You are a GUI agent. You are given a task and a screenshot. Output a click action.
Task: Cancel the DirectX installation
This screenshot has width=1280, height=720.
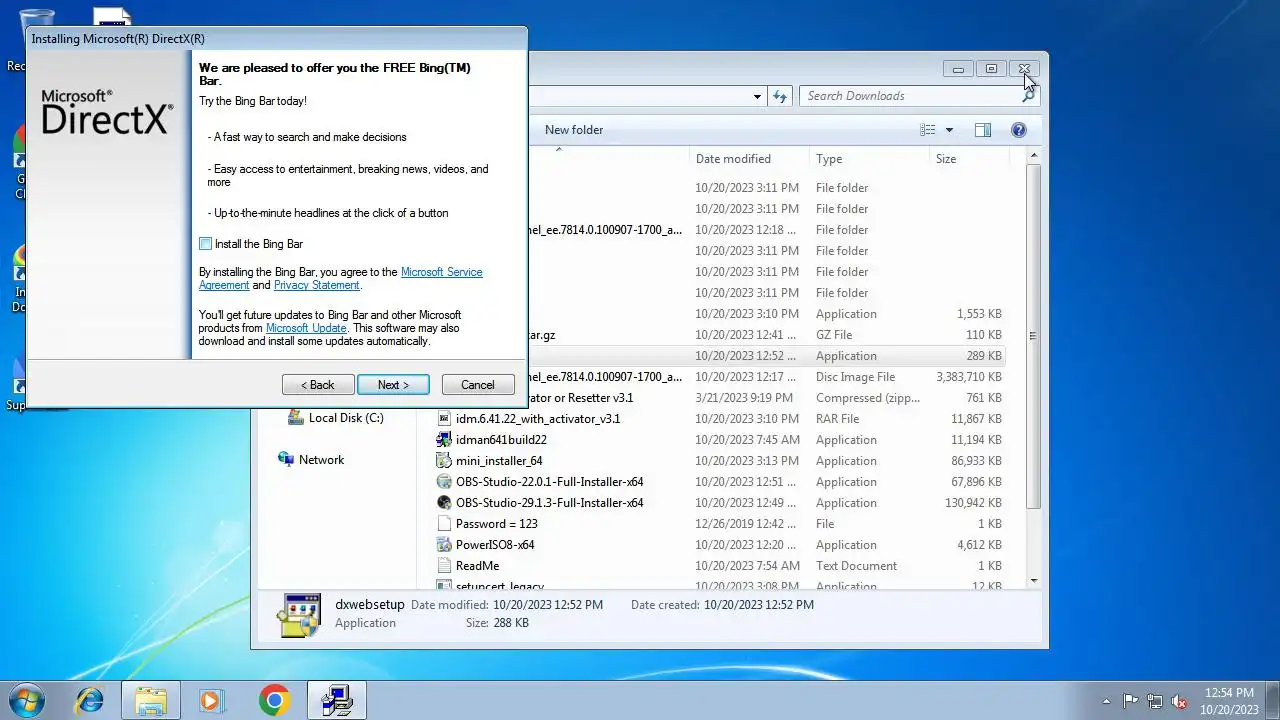click(x=477, y=385)
